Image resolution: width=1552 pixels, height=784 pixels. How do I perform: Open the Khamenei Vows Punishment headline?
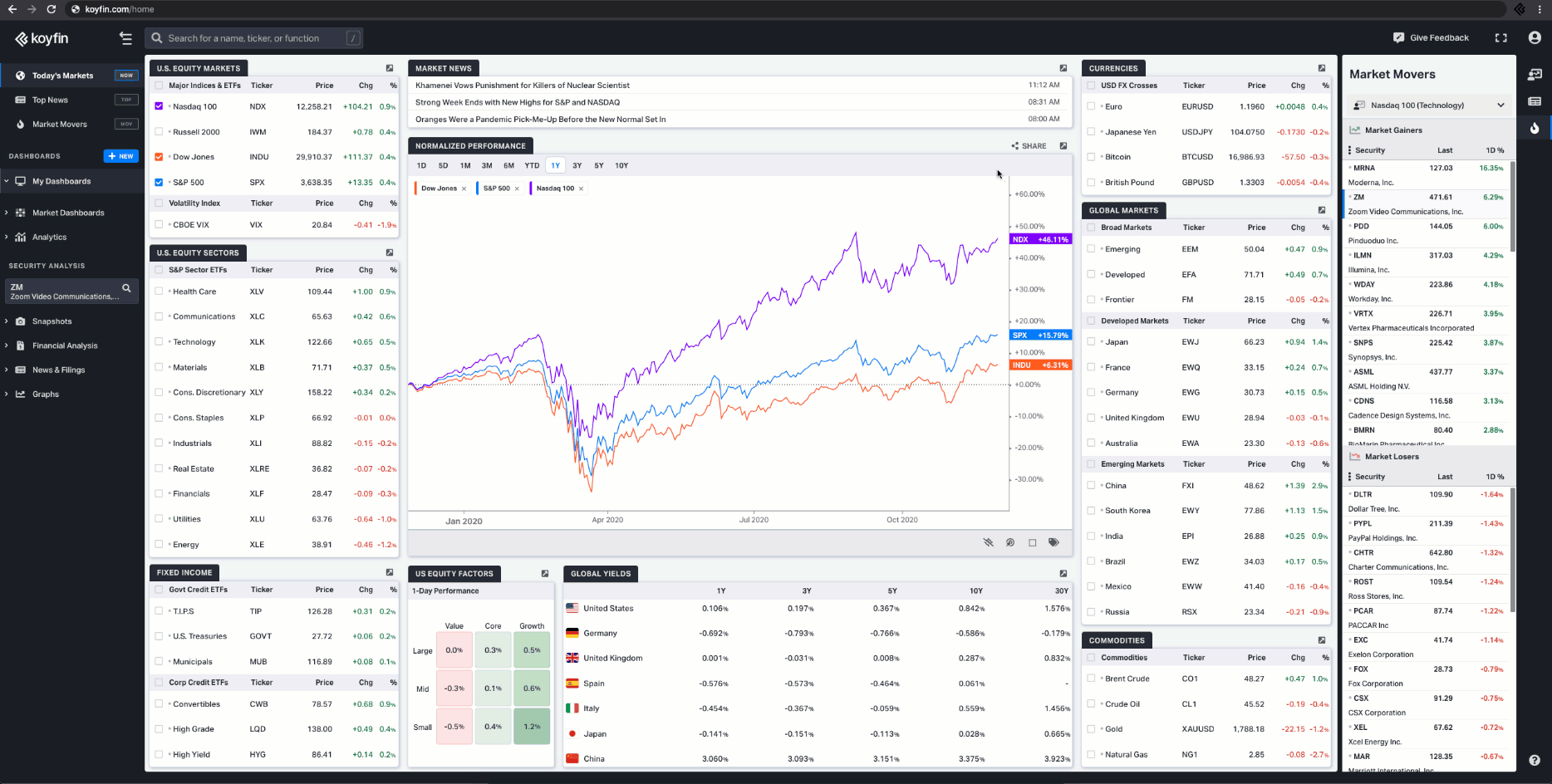[x=523, y=85]
